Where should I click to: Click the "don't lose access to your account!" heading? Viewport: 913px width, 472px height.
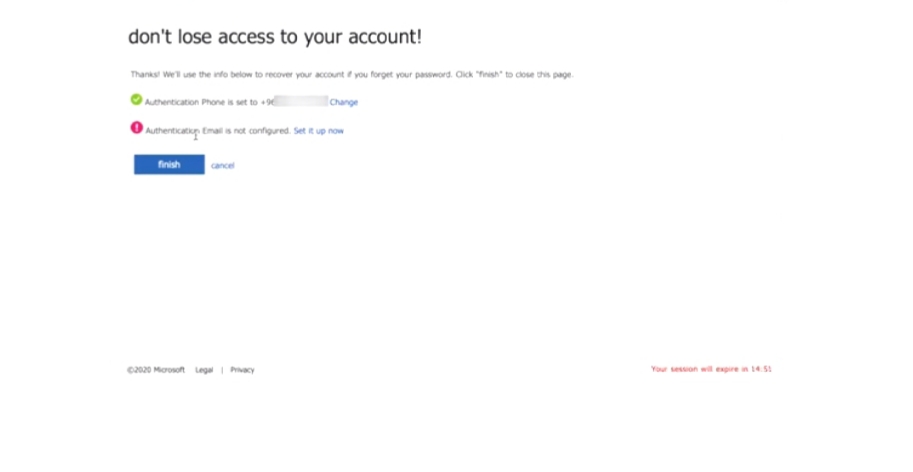click(275, 36)
